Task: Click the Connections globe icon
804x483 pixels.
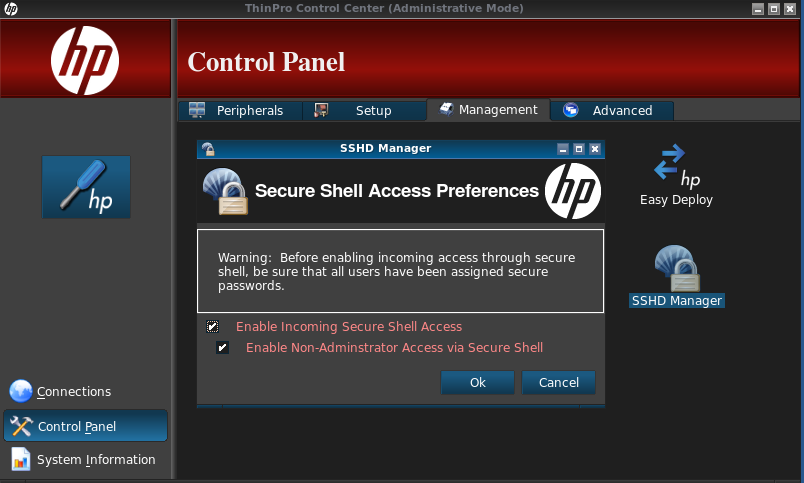Action: click(x=21, y=391)
